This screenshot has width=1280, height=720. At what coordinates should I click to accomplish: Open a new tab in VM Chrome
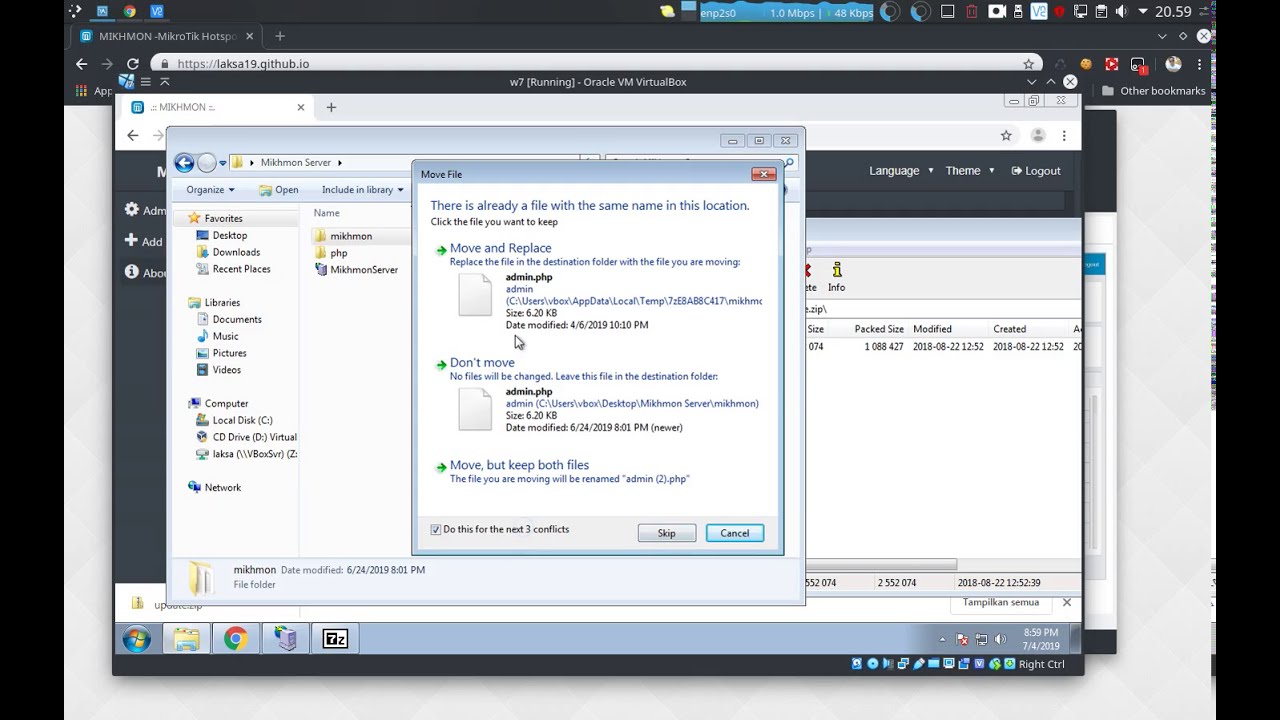(331, 107)
